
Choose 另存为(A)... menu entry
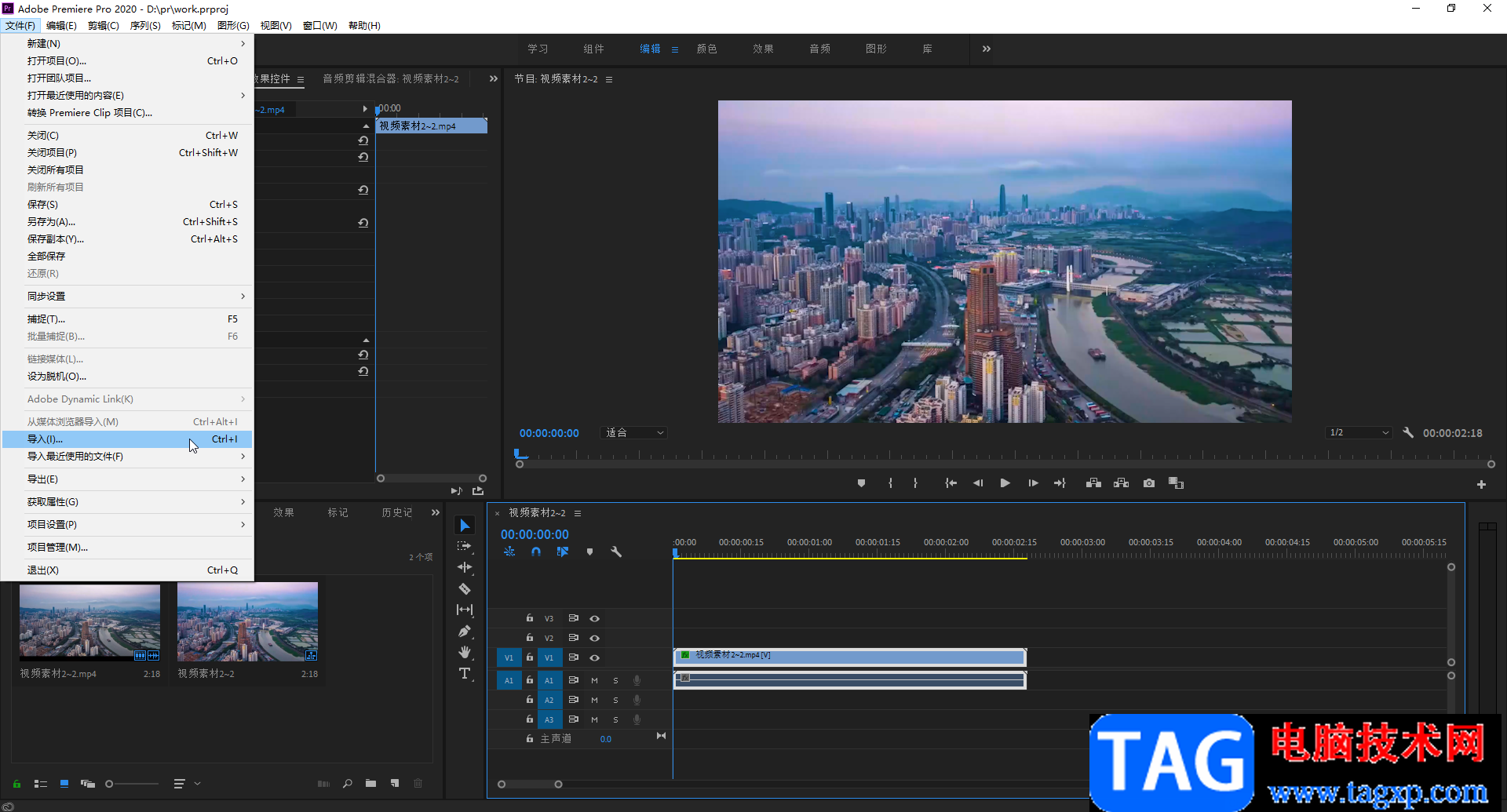coord(126,221)
